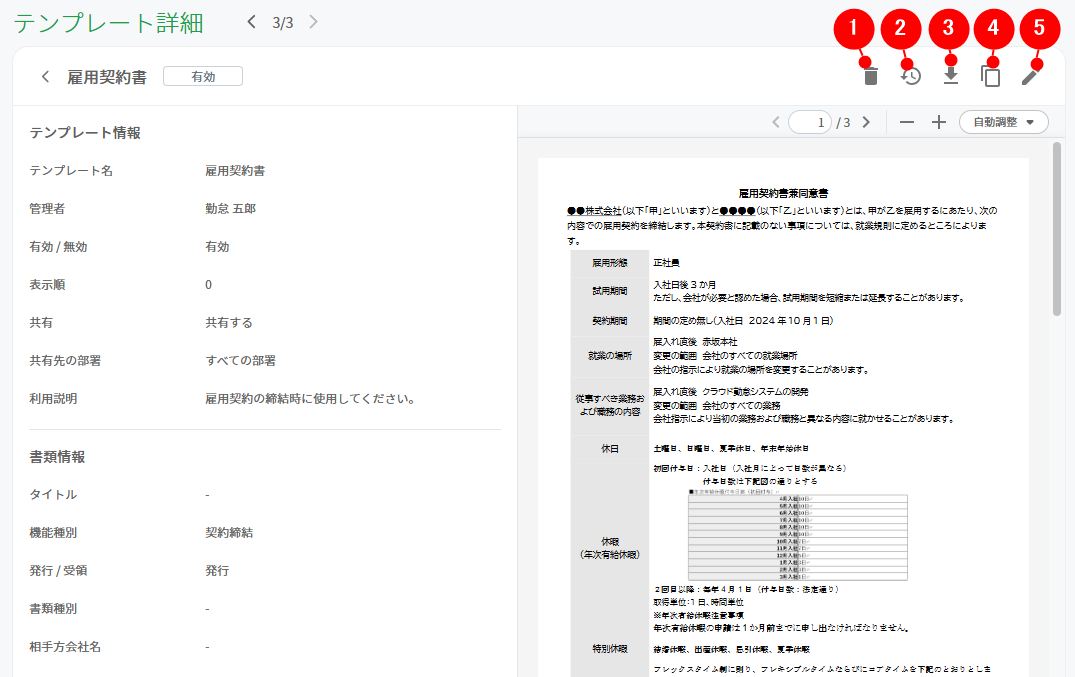Zoom out the preview with minus
The height and width of the screenshot is (677, 1075).
click(906, 122)
